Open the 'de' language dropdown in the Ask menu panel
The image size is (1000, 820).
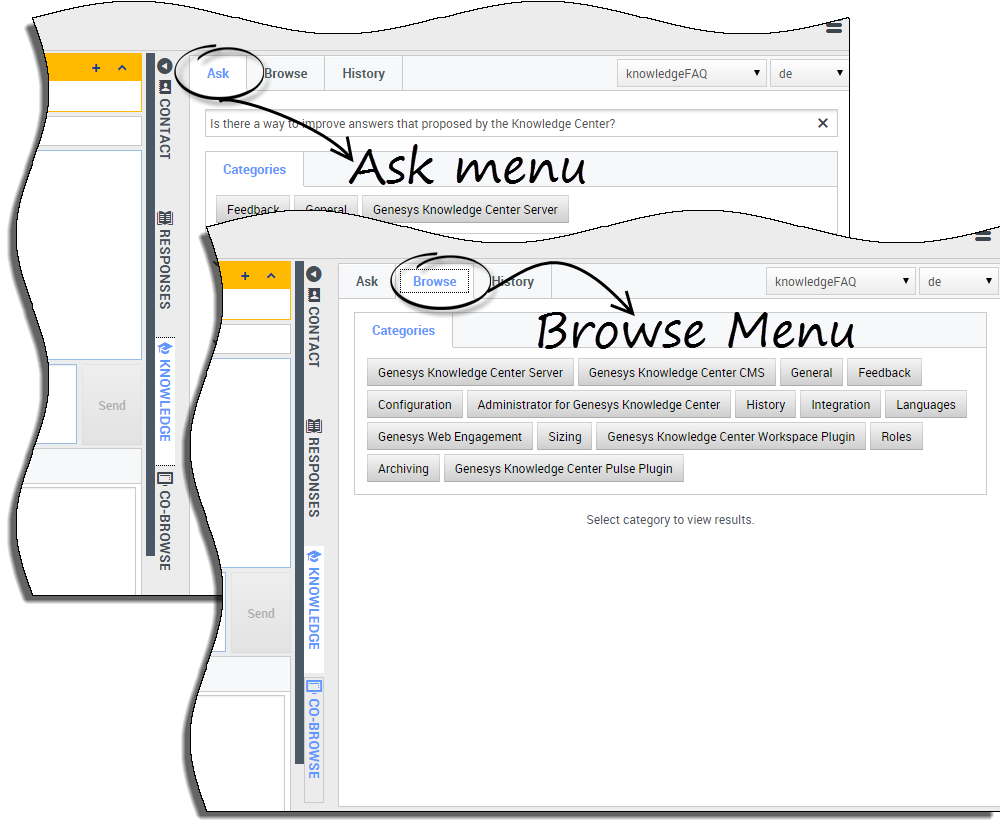click(808, 74)
